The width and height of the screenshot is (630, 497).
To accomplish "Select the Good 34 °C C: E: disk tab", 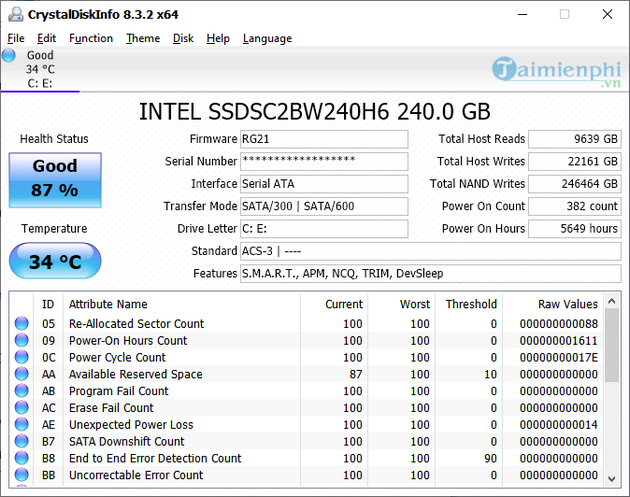I will click(x=40, y=69).
